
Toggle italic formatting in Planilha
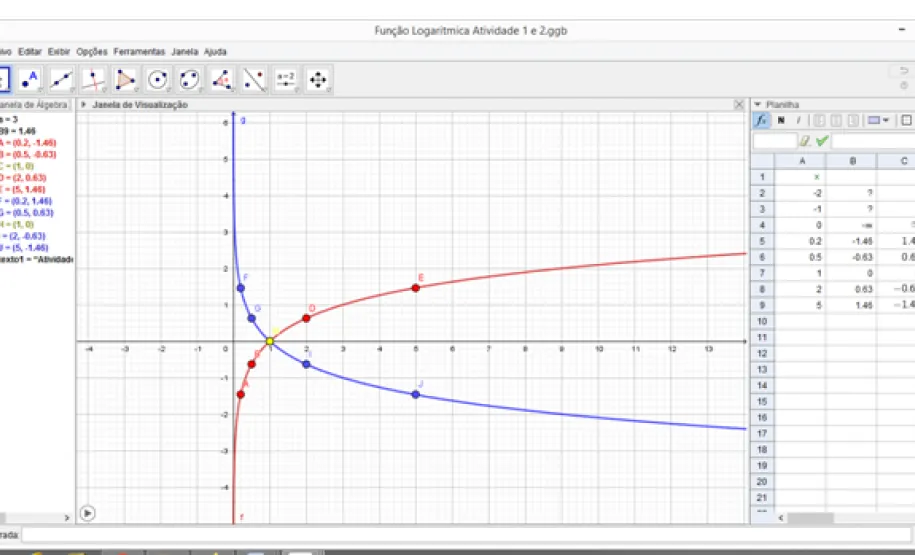[798, 121]
